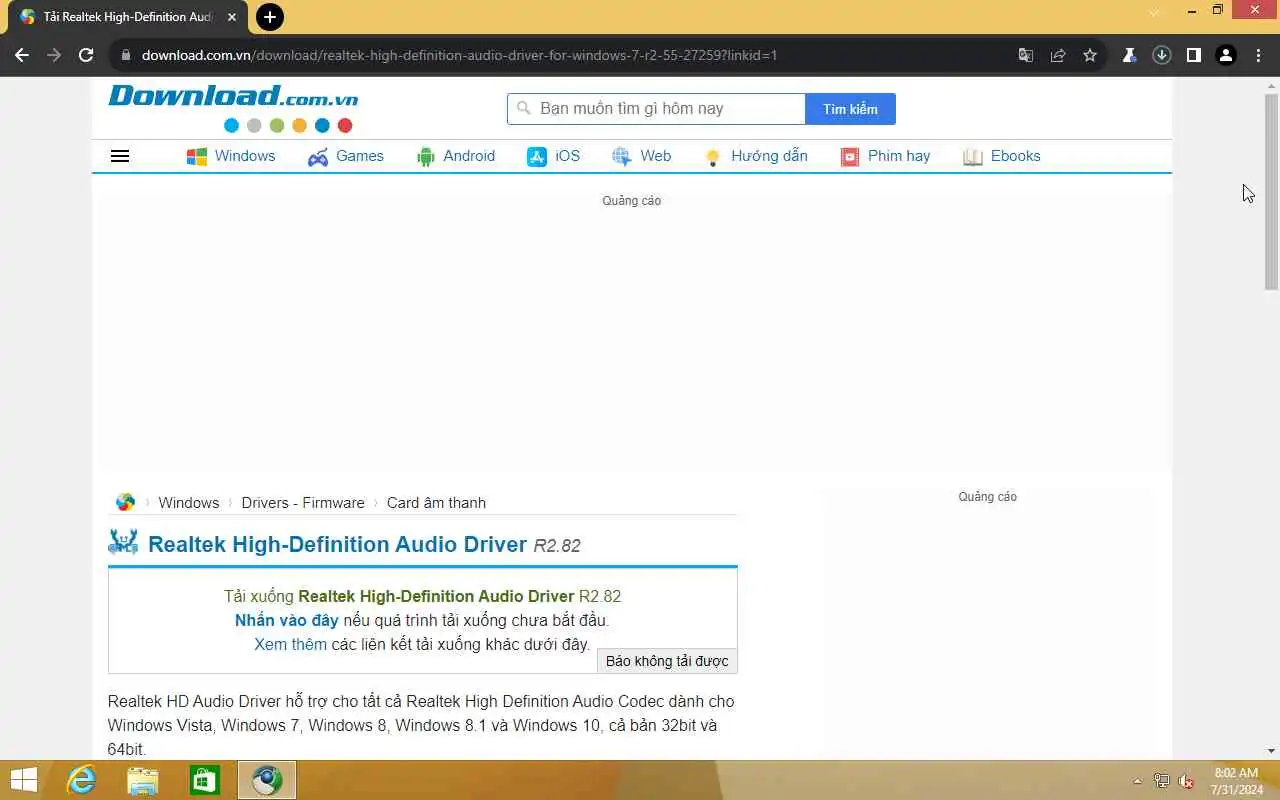Click the Tìm kiếm search button
The width and height of the screenshot is (1280, 800).
point(850,109)
